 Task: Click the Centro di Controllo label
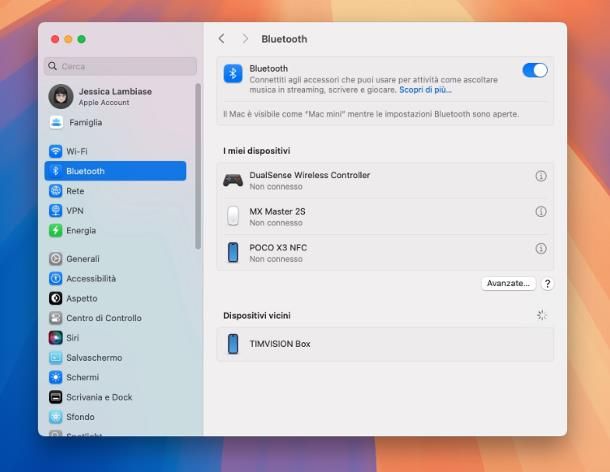(104, 318)
